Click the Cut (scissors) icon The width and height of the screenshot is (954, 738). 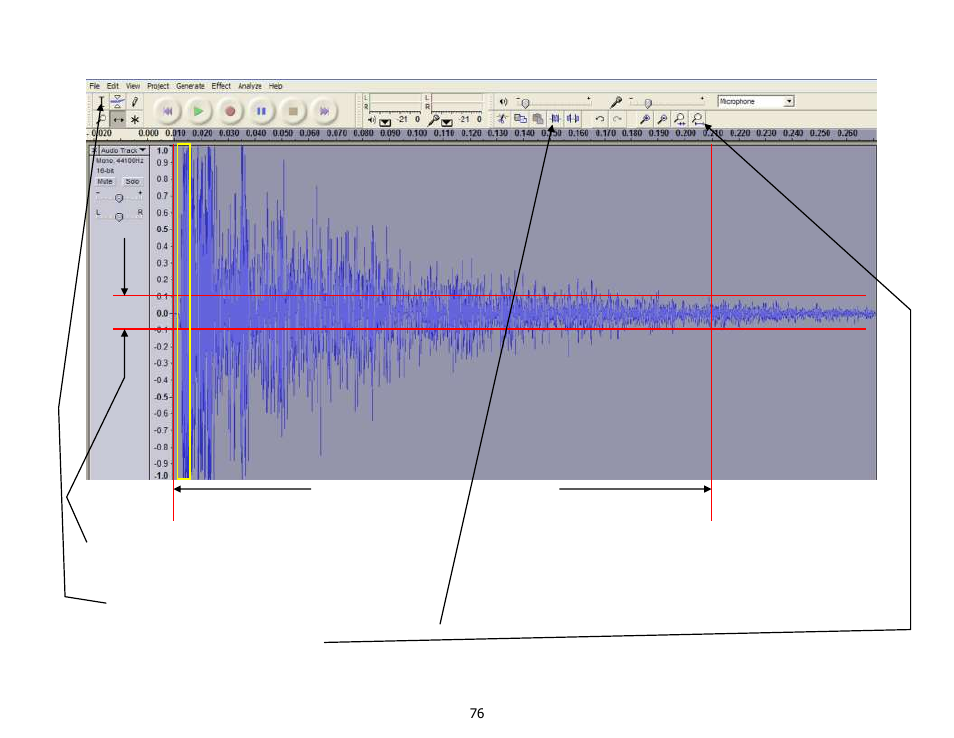pyautogui.click(x=502, y=119)
